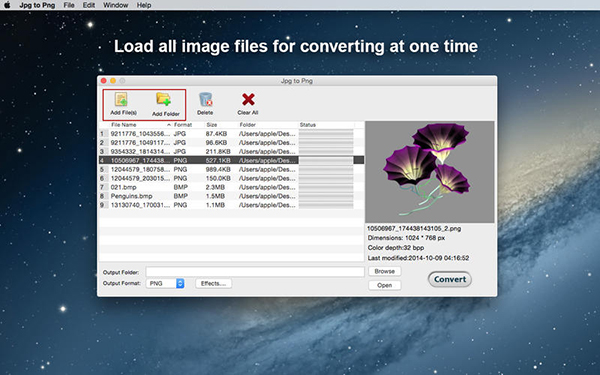Click the Clear All red X icon
Screen dimensions: 600x375
(x=248, y=99)
